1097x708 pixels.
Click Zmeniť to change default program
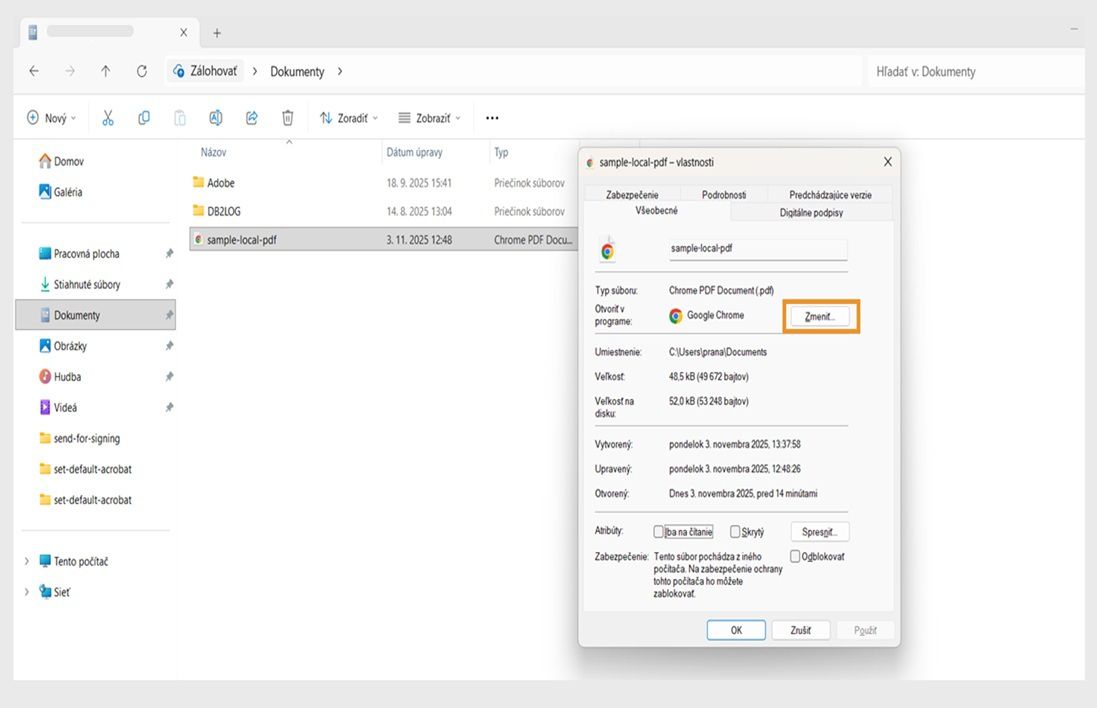point(820,316)
